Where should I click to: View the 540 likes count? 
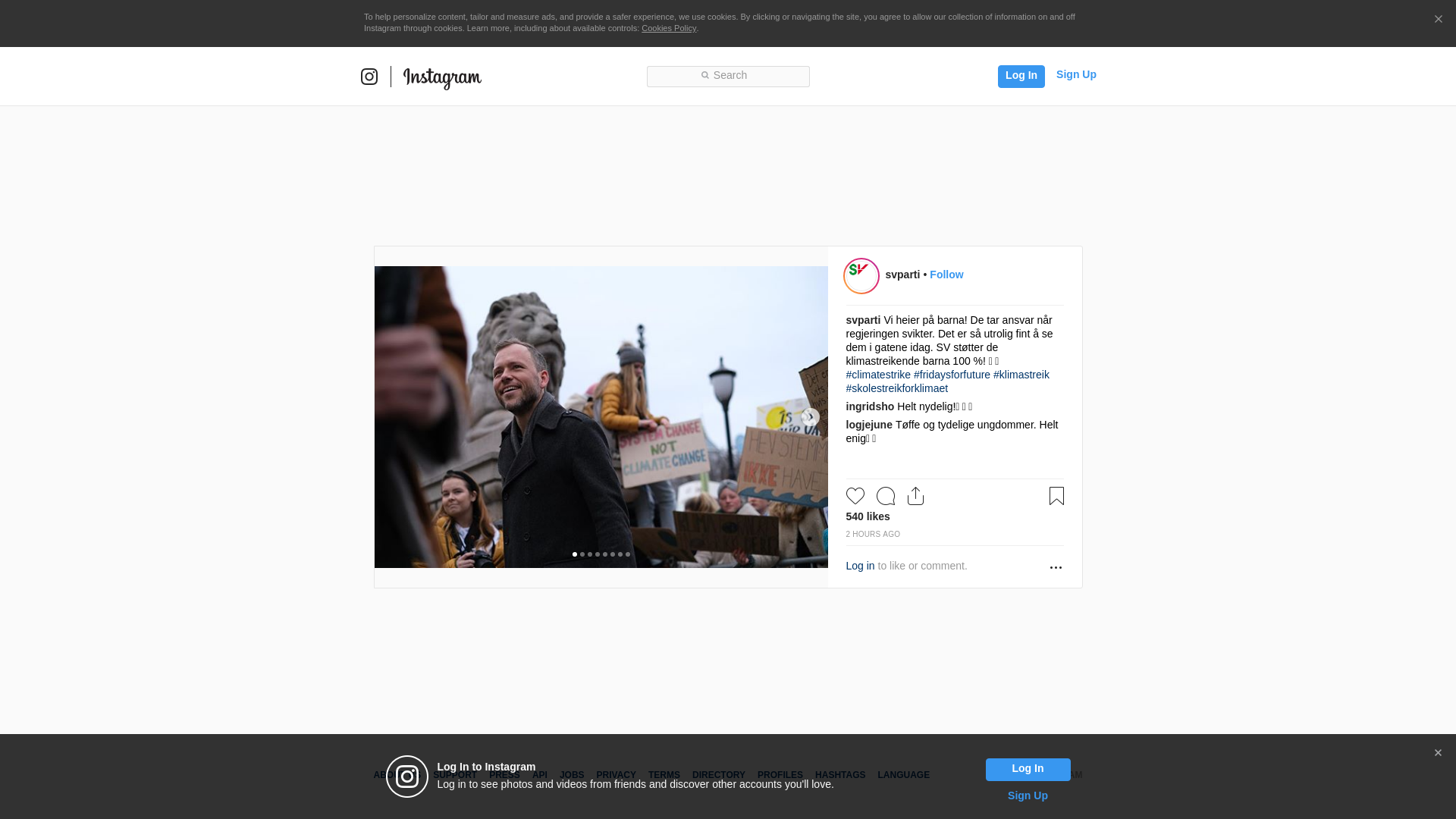click(x=868, y=516)
